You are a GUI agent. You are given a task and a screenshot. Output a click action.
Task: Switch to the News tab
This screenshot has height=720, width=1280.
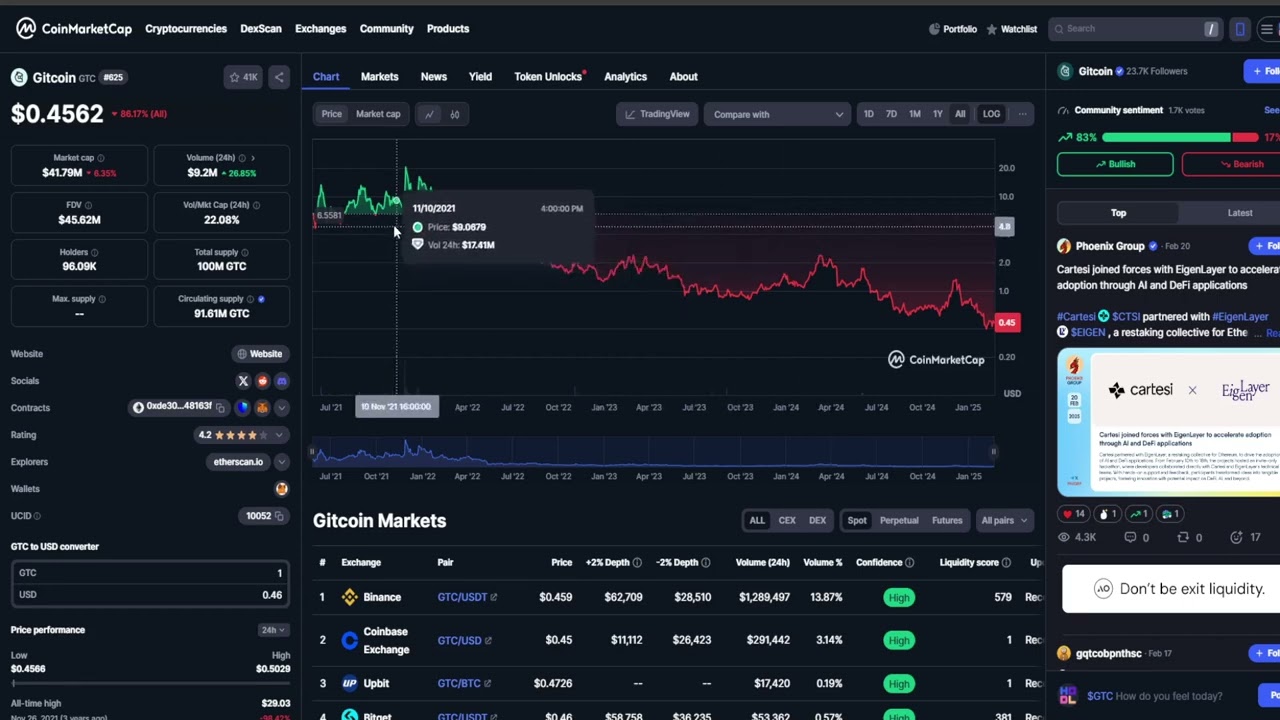coord(433,77)
